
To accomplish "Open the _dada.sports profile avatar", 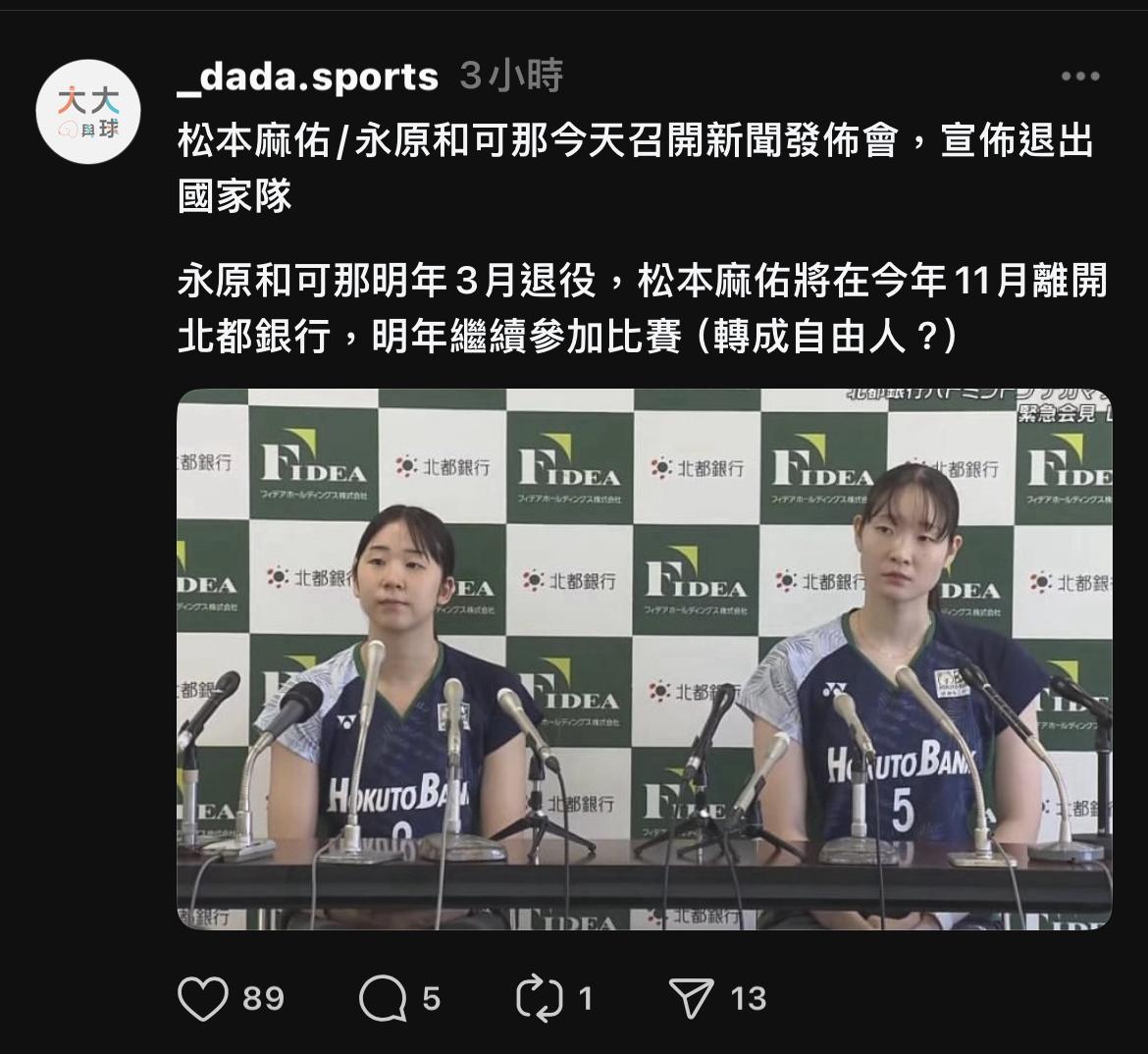I will [88, 111].
